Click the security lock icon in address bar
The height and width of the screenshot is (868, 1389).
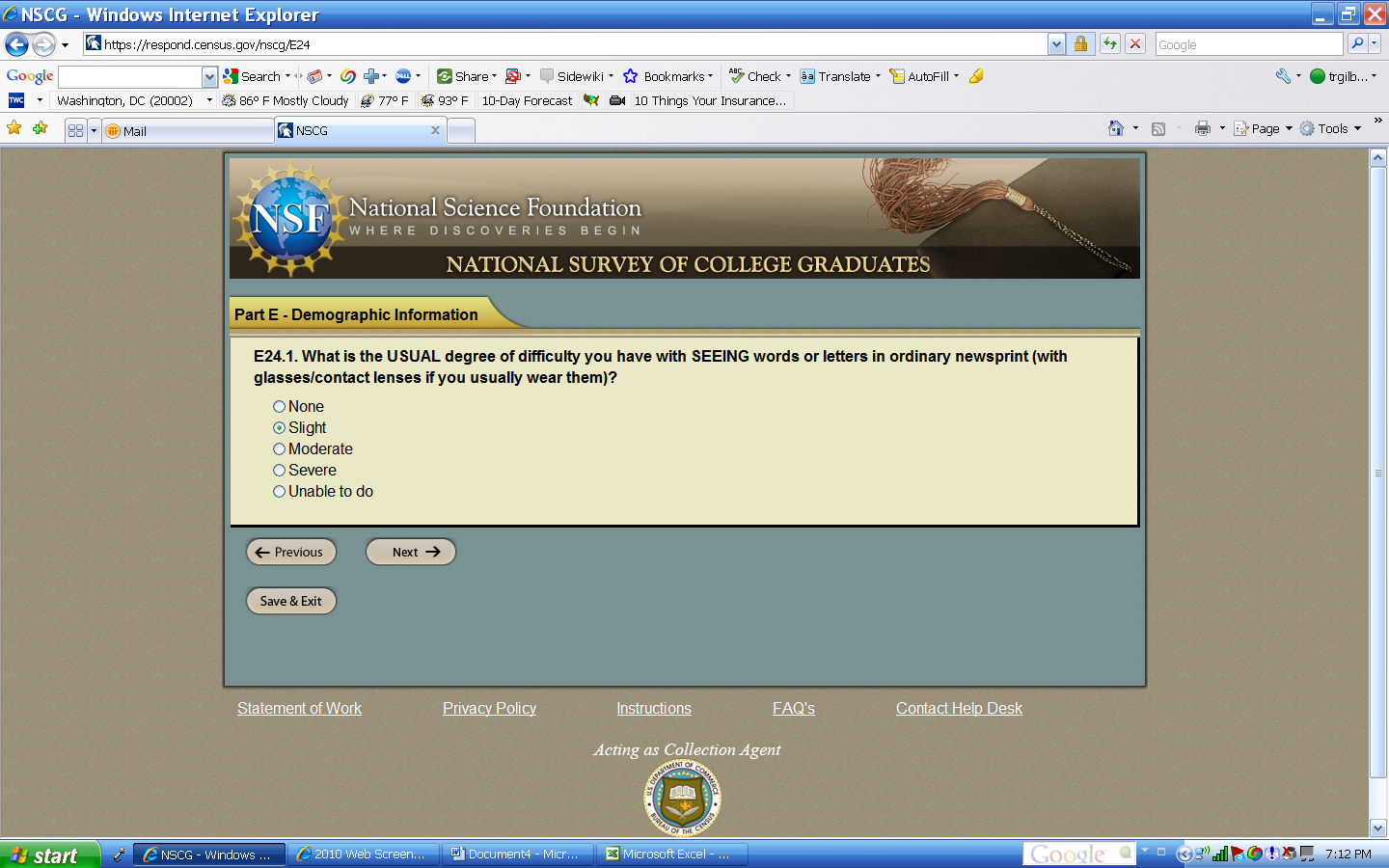tap(1080, 43)
